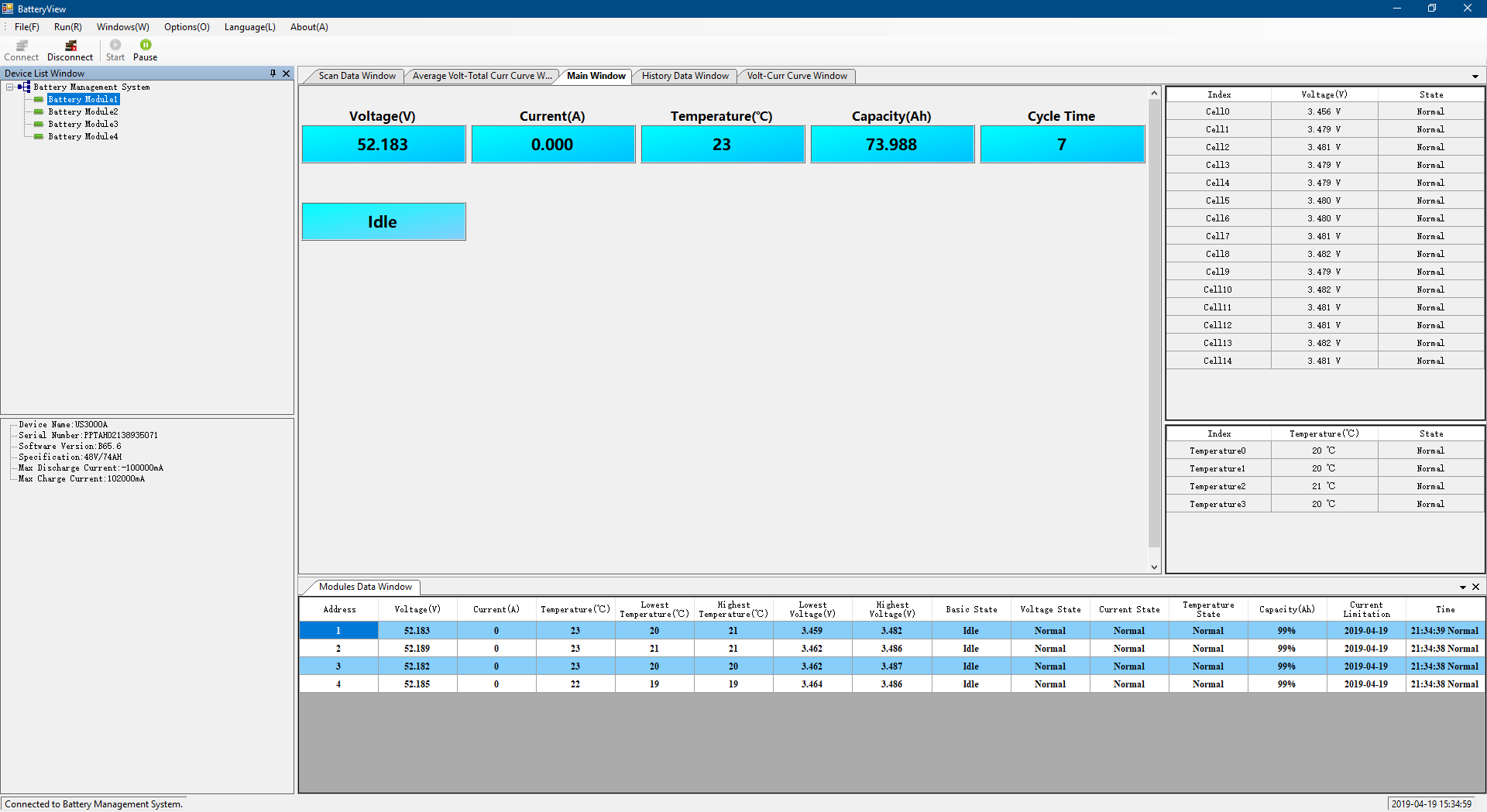The height and width of the screenshot is (812, 1487).
Task: Pin the Device List Window panel
Action: click(273, 74)
